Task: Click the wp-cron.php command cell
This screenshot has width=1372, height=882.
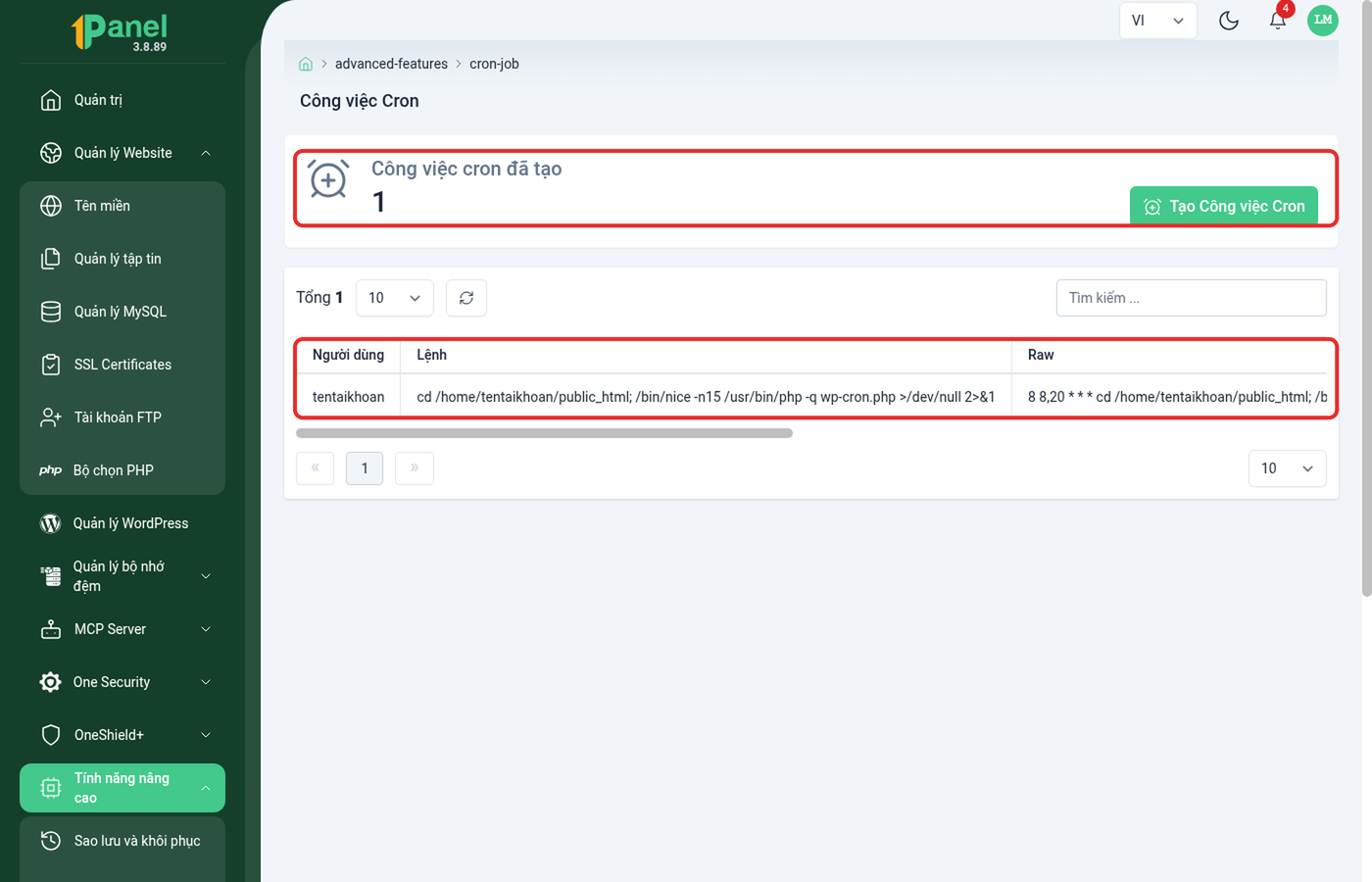Action: pyautogui.click(x=706, y=397)
